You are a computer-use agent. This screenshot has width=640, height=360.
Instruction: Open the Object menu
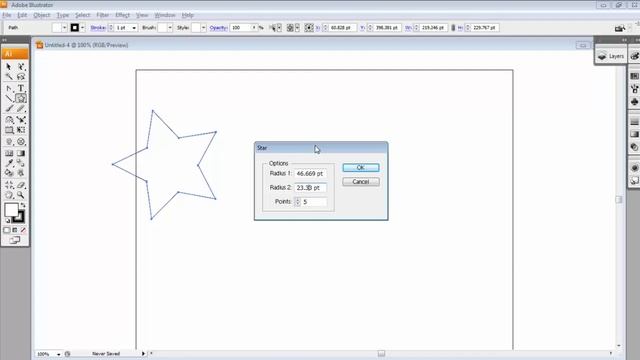[42, 15]
